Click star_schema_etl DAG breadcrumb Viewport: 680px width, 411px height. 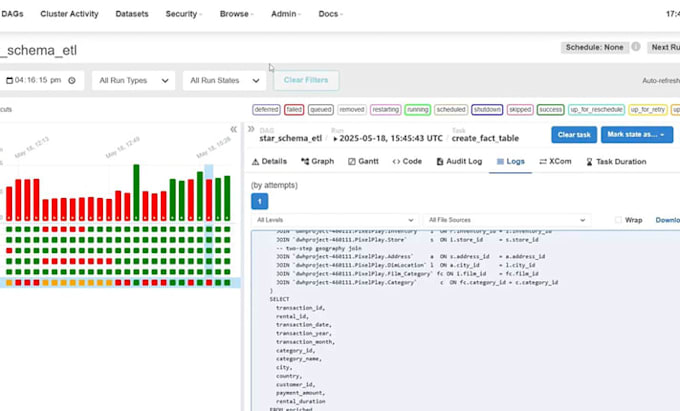(291, 138)
